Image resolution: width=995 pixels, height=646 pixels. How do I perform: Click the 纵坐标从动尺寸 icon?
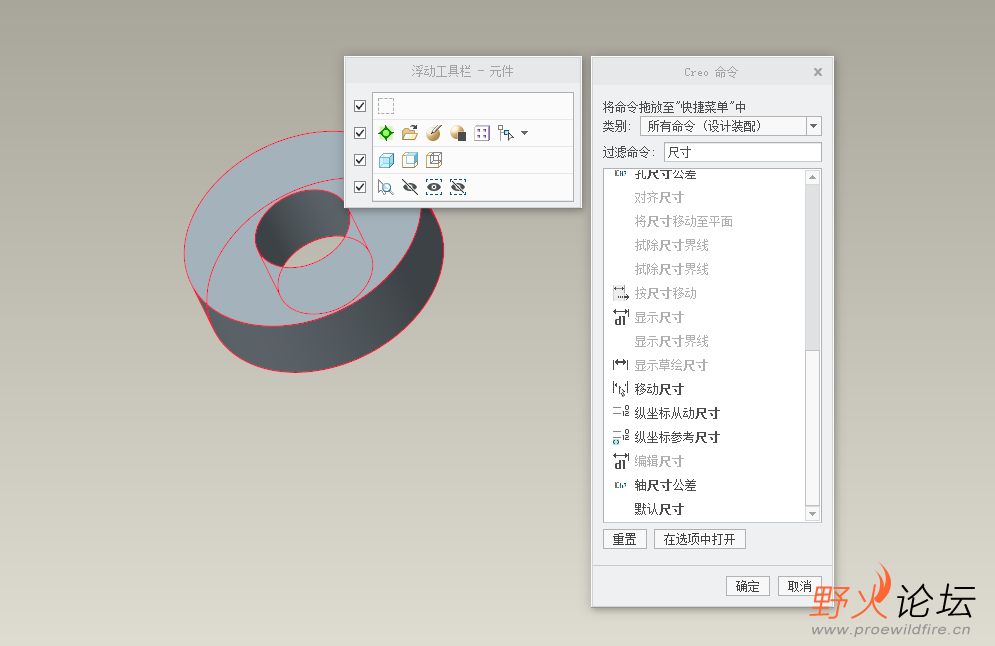click(621, 412)
